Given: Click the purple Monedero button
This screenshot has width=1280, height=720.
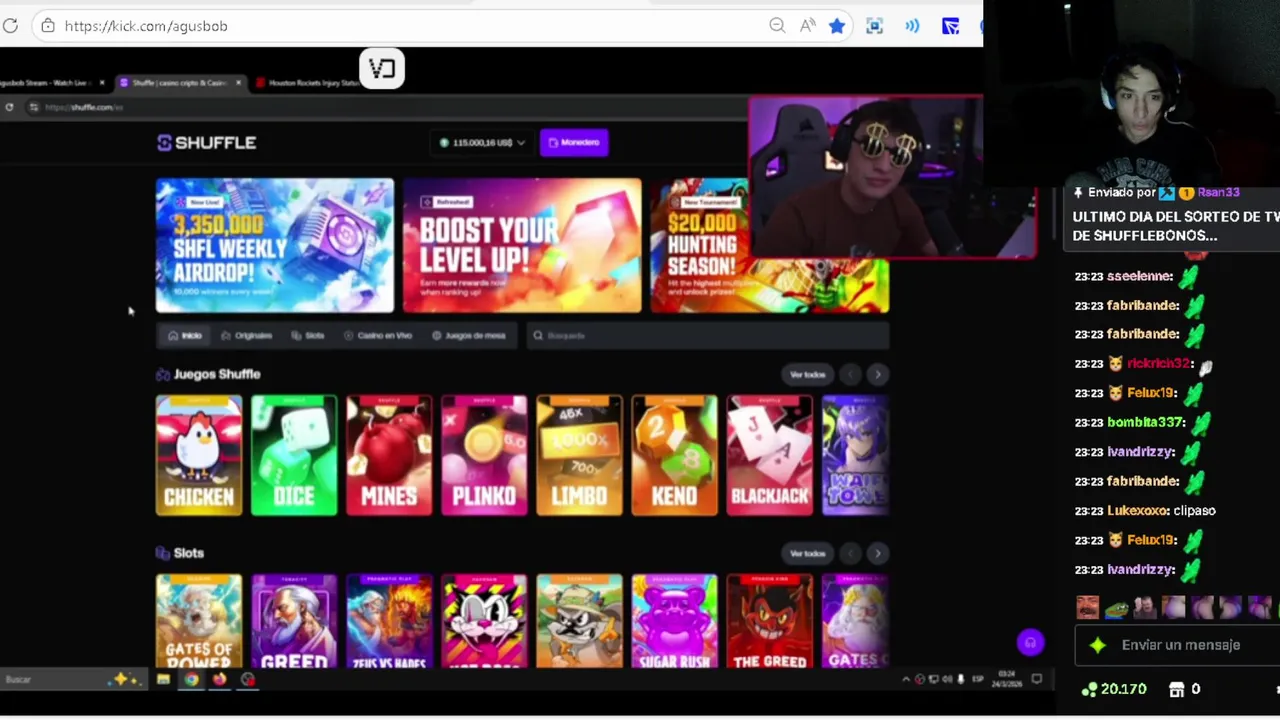Looking at the screenshot, I should coord(574,143).
